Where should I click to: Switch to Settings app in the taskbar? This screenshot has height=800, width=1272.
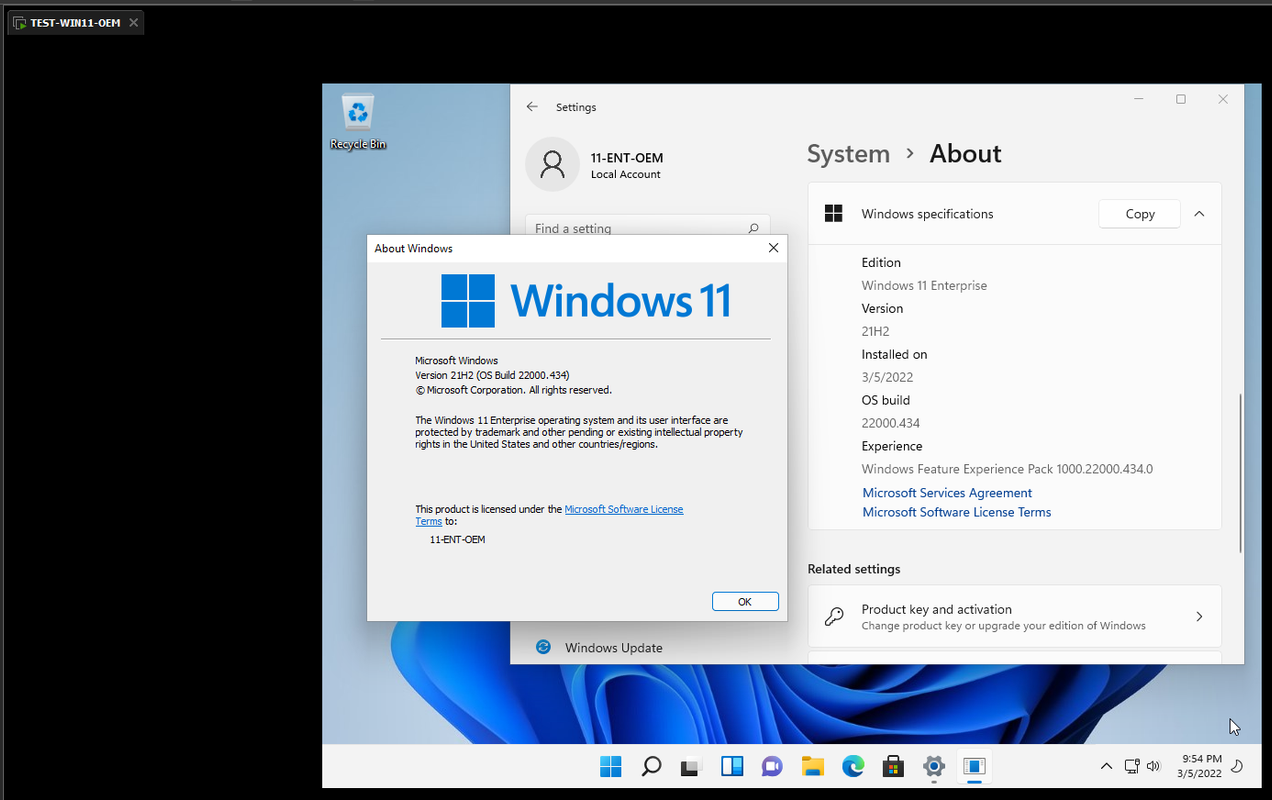934,767
